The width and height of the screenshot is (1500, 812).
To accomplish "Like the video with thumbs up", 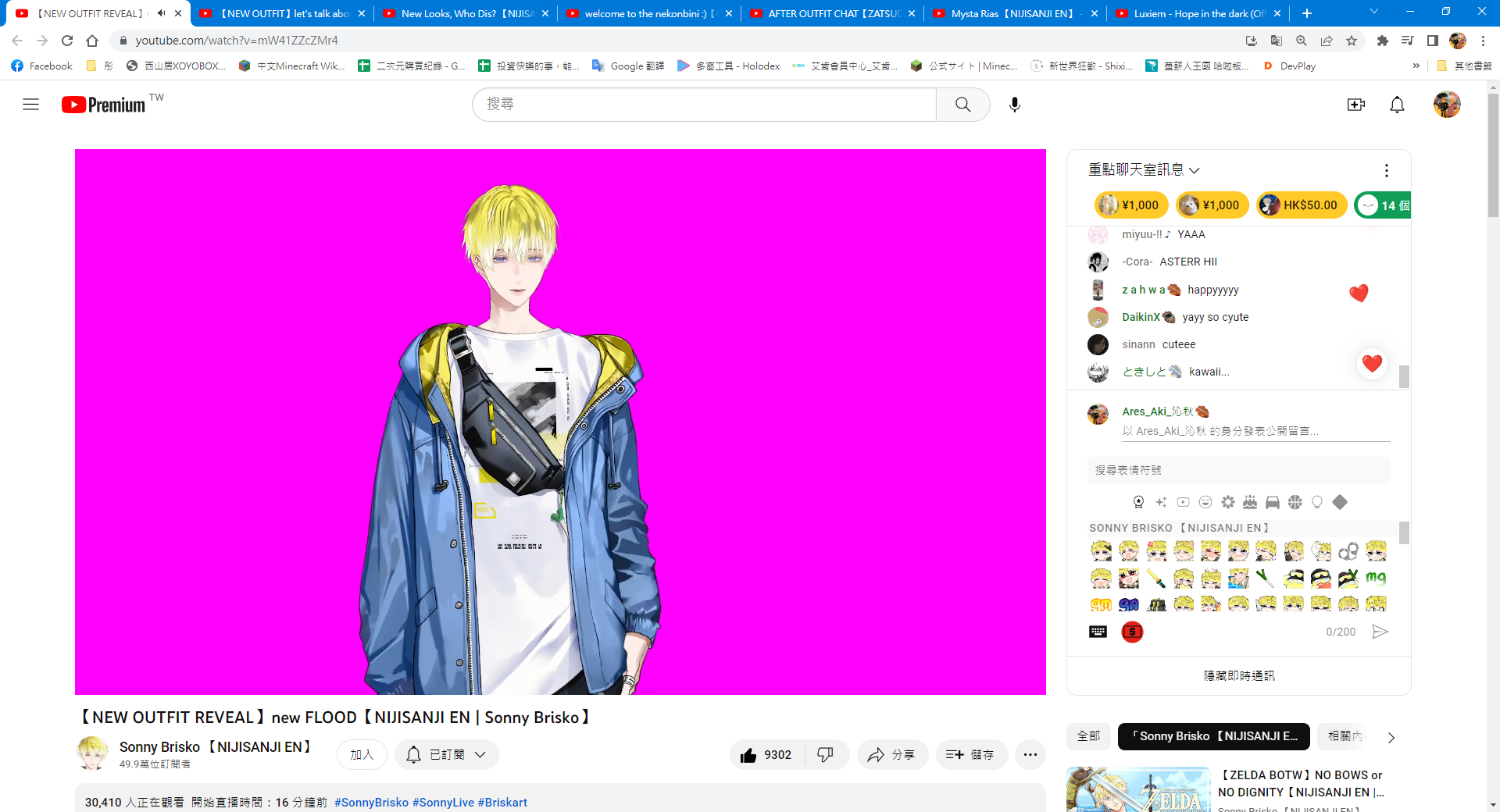I will [x=766, y=755].
